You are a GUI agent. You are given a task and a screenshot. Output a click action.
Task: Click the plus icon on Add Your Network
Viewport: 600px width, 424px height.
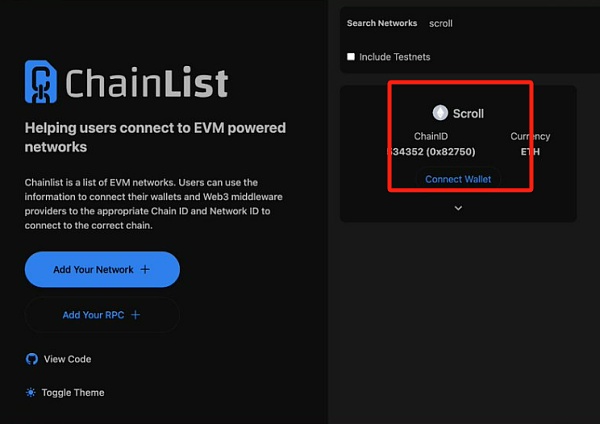coord(145,270)
